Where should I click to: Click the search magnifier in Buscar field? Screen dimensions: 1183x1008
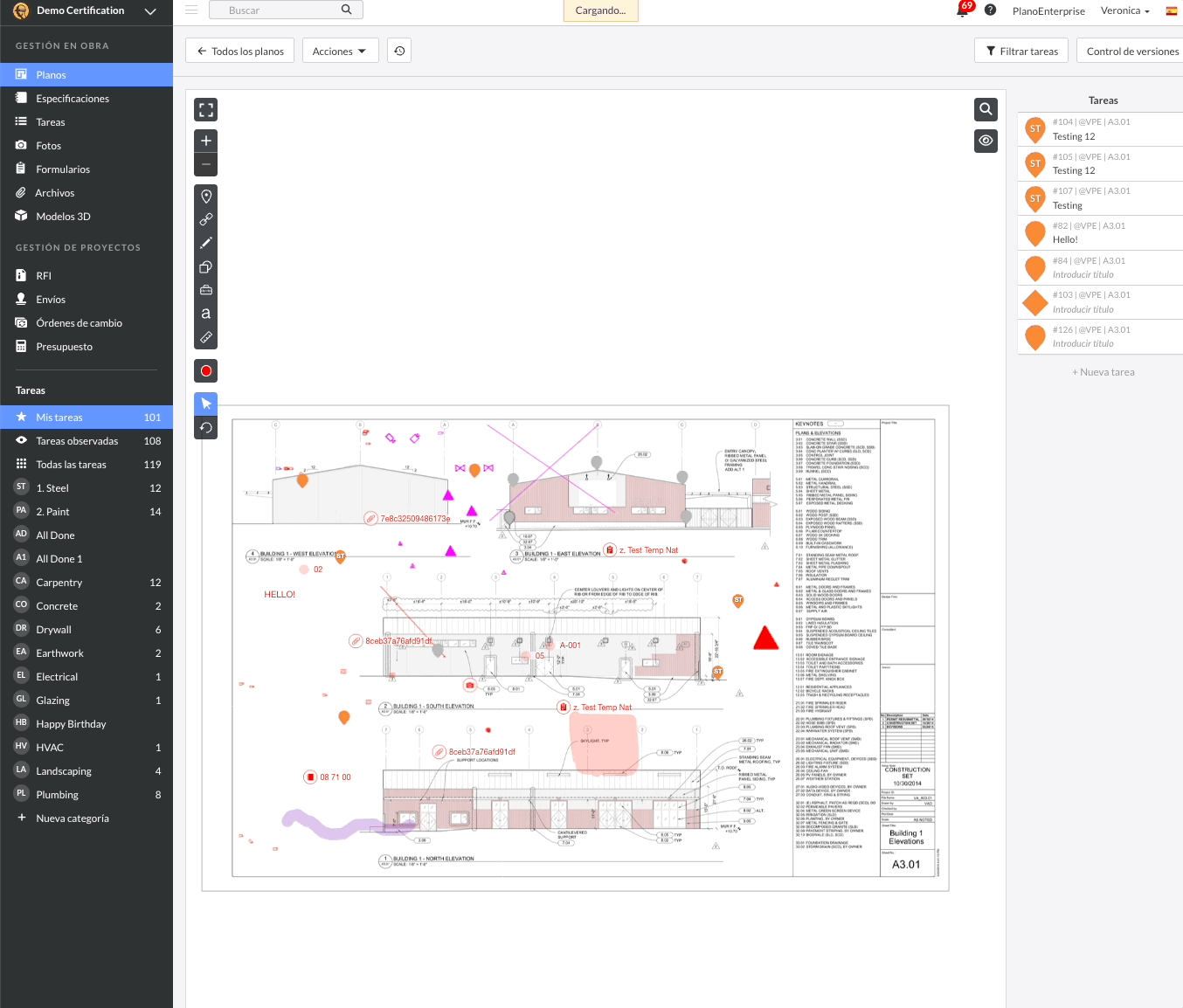pyautogui.click(x=346, y=10)
